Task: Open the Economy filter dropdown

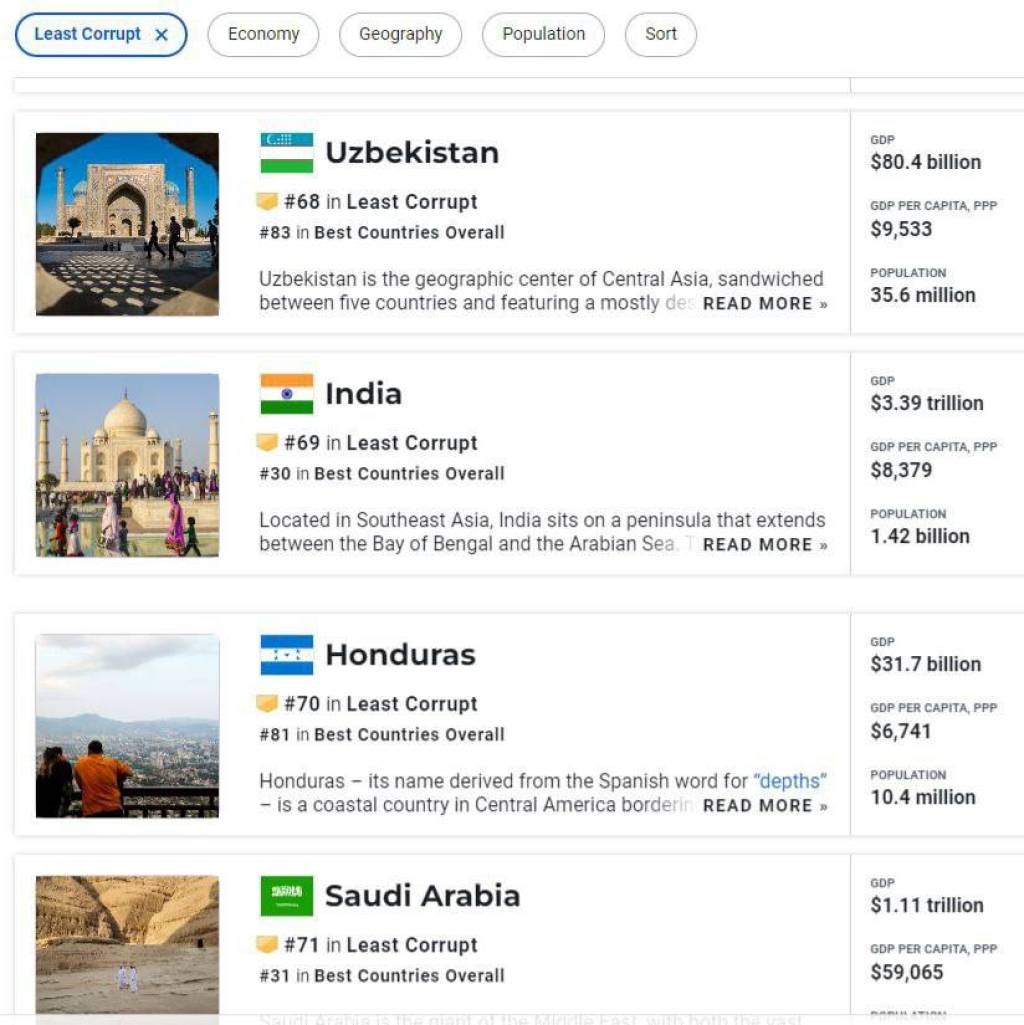Action: tap(263, 34)
